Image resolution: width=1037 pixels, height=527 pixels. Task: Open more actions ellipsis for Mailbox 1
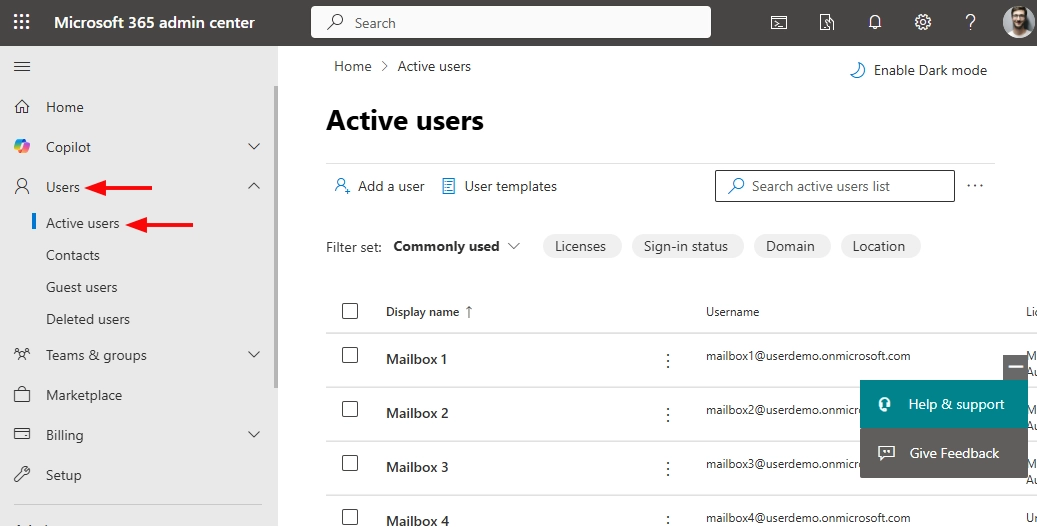pyautogui.click(x=668, y=361)
